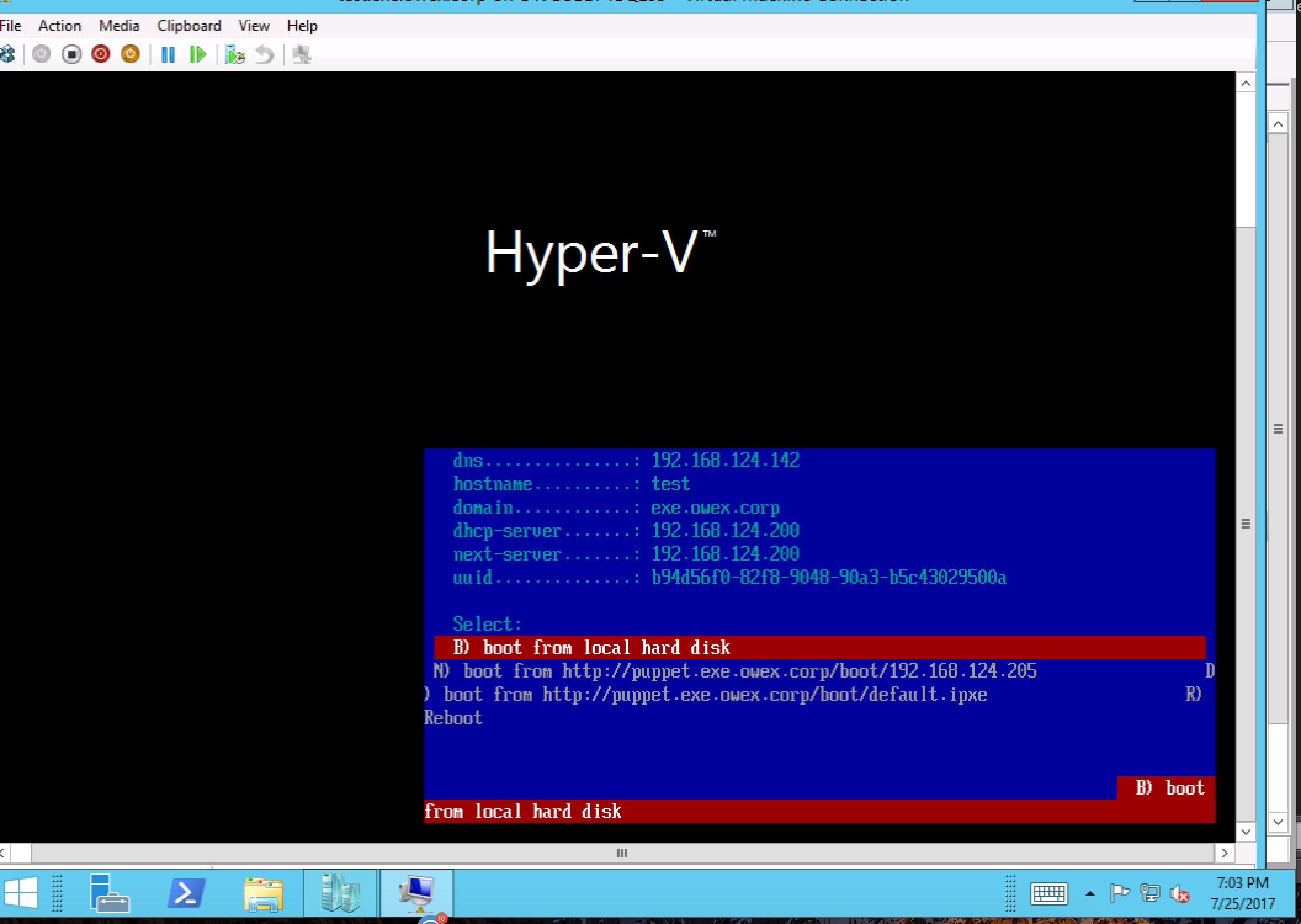1301x924 pixels.
Task: Show hidden tray icons arrow
Action: (x=1090, y=894)
